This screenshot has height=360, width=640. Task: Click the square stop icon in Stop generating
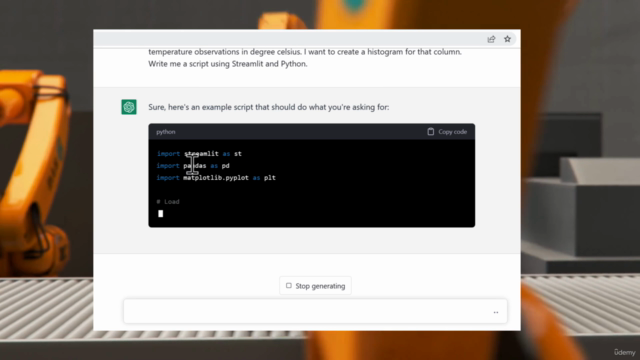289,286
